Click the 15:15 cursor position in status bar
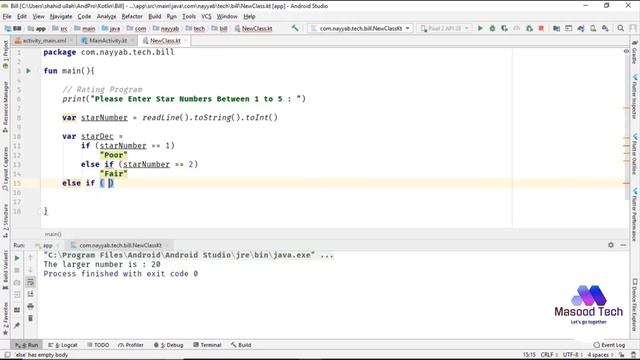The width and height of the screenshot is (640, 360). pos(529,355)
